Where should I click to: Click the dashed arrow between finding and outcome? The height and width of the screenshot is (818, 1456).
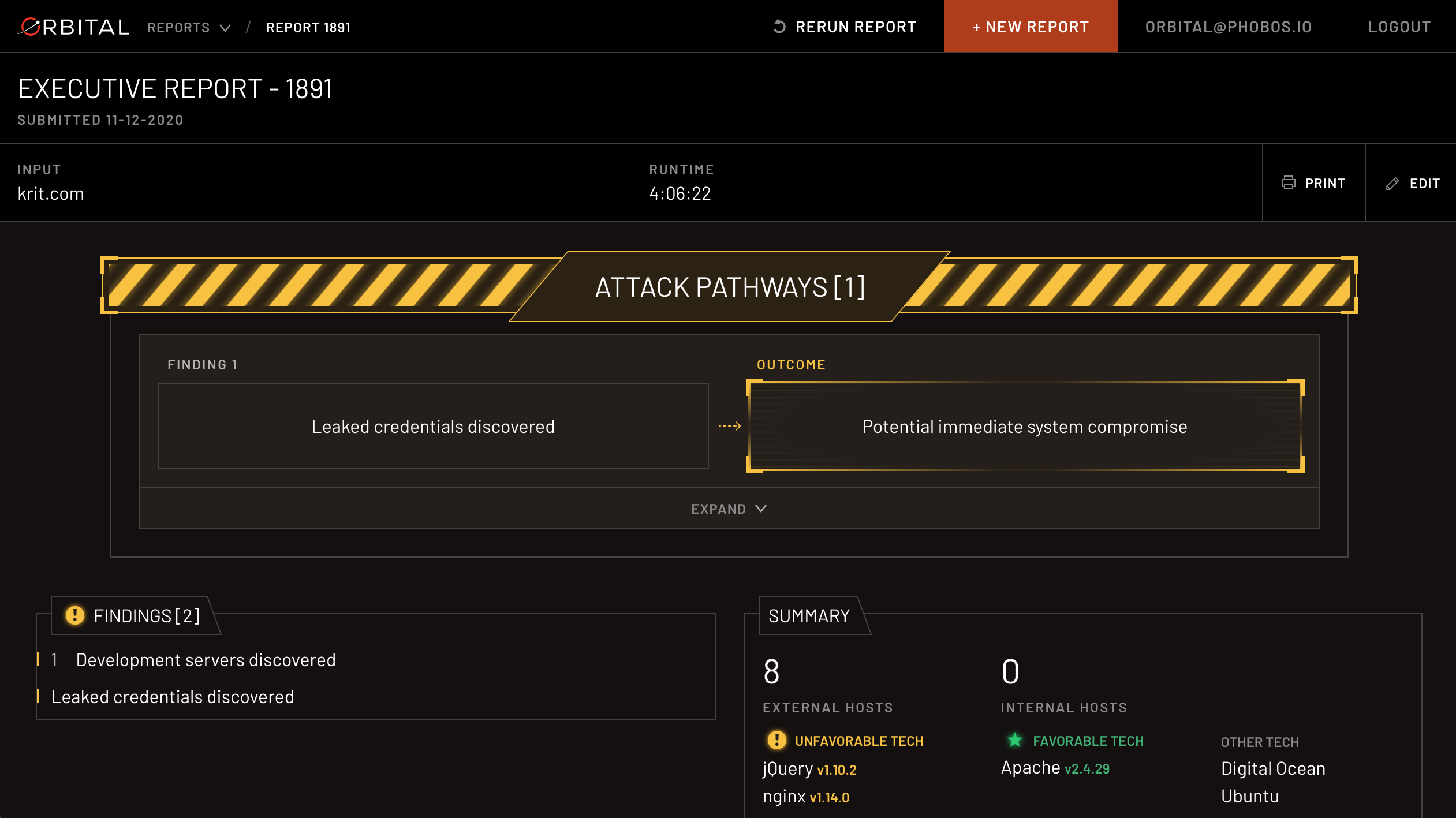coord(729,426)
